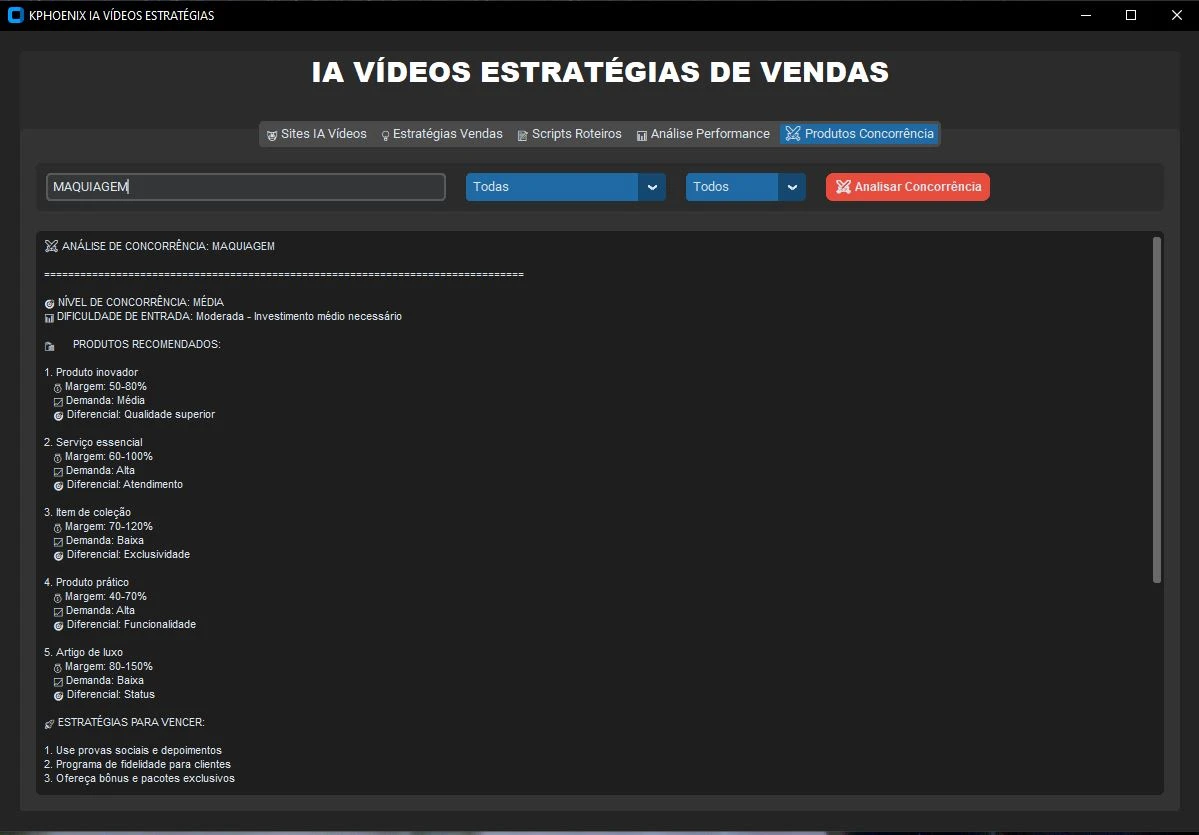1199x835 pixels.
Task: Focus the MAQUIAGEM search input field
Action: click(x=246, y=187)
